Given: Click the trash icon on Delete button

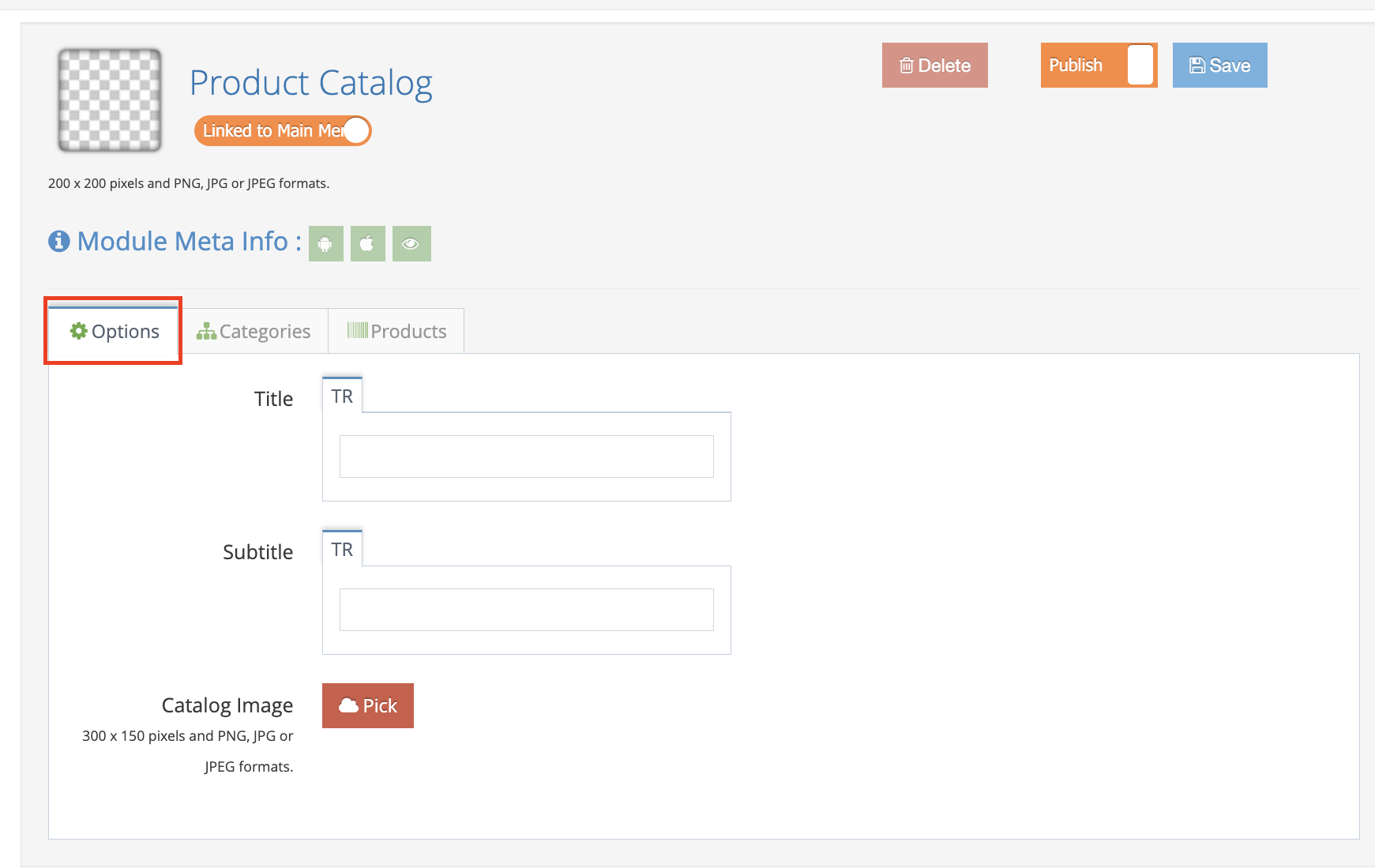Looking at the screenshot, I should (x=907, y=65).
